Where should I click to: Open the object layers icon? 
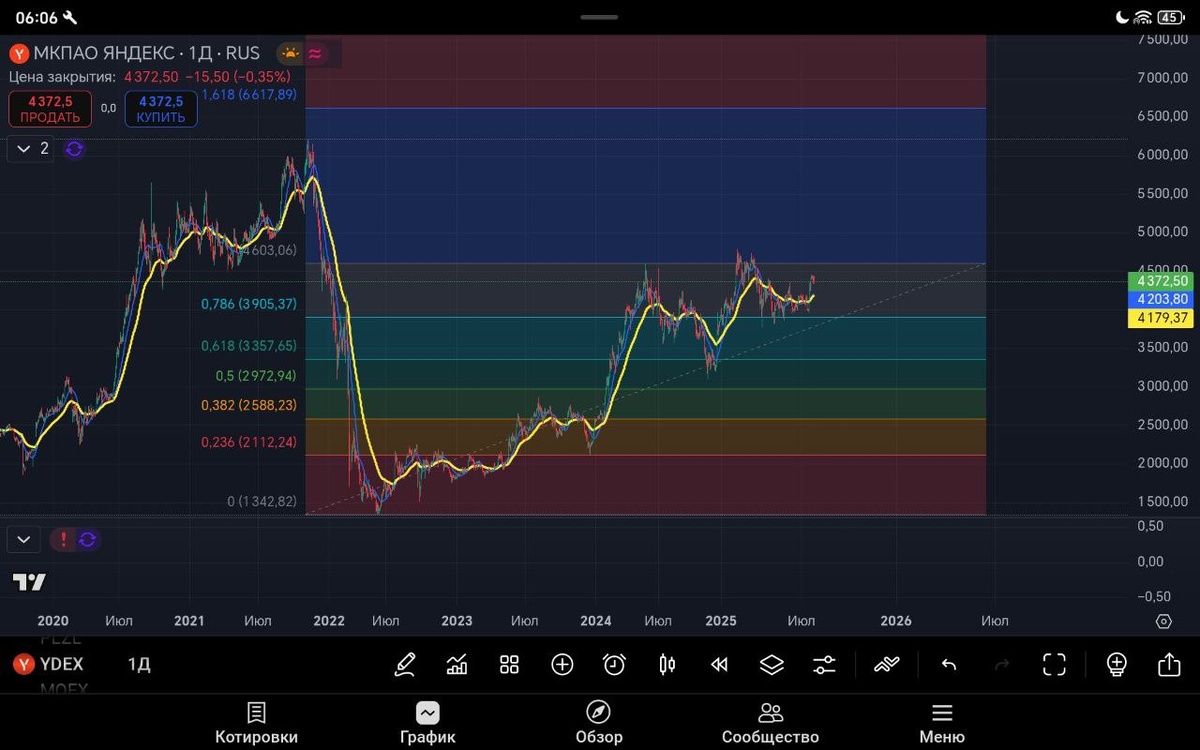(771, 664)
